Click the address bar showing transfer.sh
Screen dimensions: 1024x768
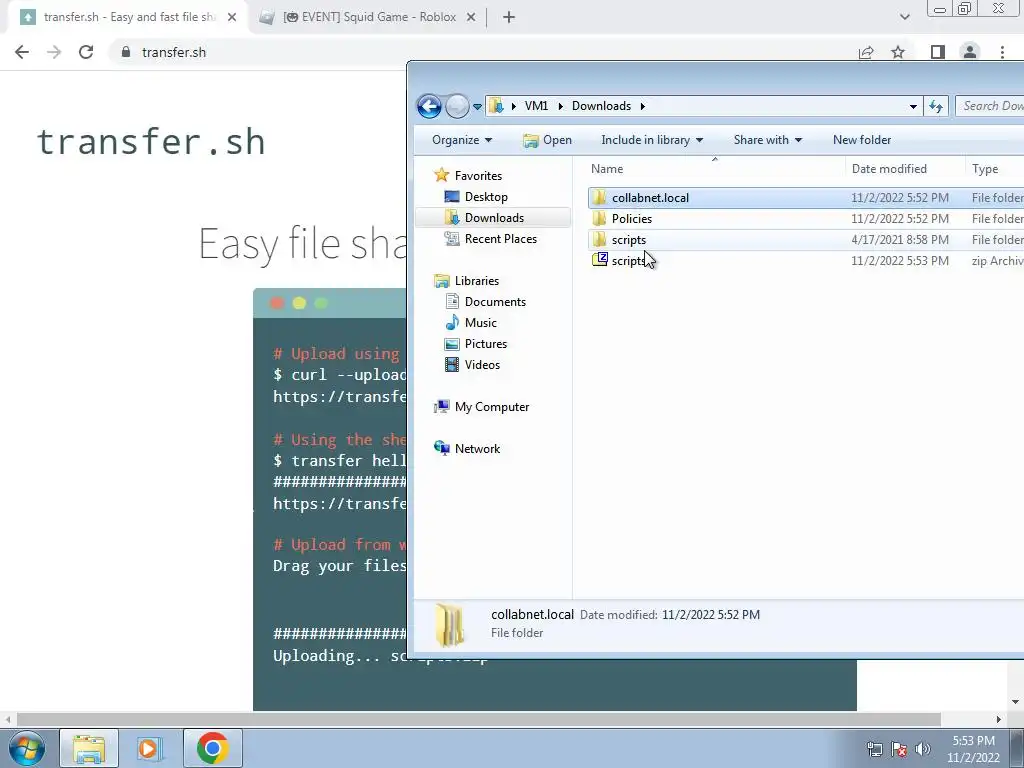coord(483,52)
